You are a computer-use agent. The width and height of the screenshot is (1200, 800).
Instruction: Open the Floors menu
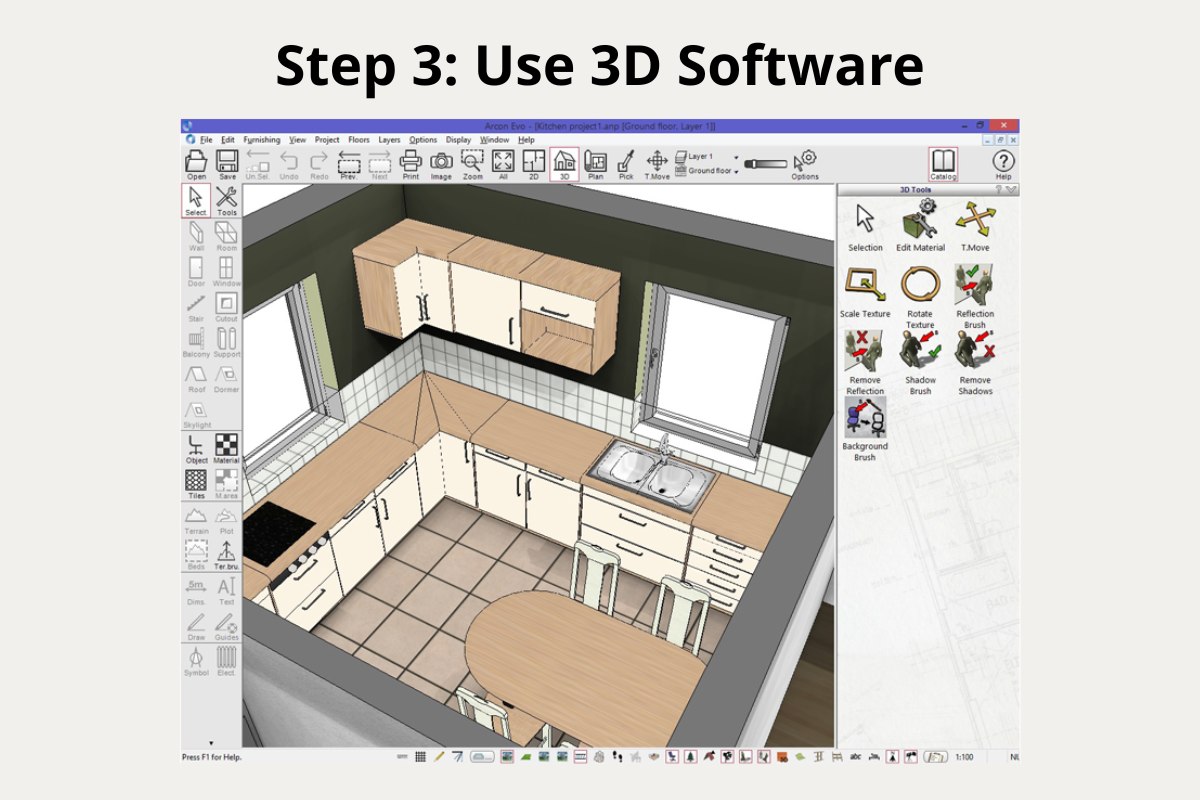click(358, 139)
